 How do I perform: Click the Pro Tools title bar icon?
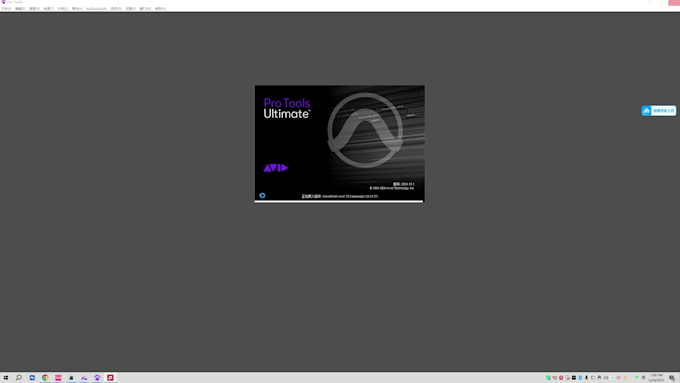click(3, 2)
